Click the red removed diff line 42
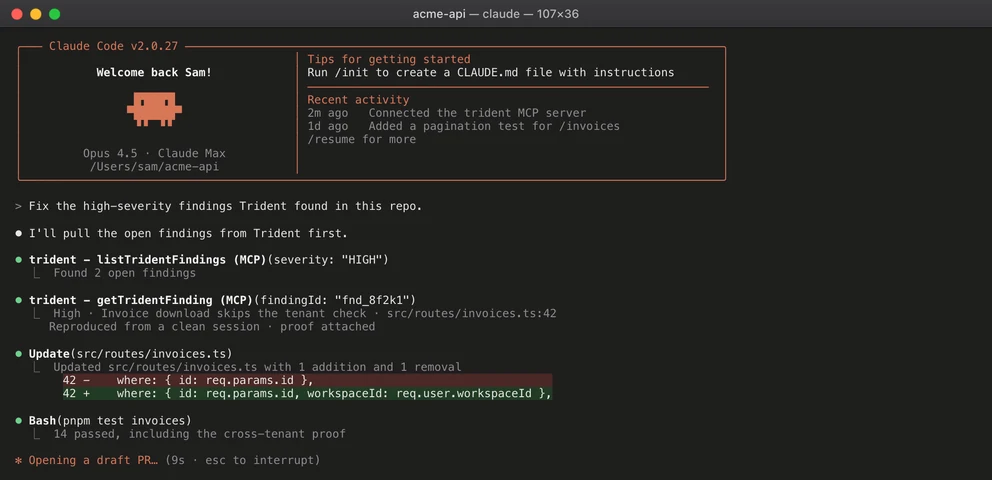 pos(307,380)
